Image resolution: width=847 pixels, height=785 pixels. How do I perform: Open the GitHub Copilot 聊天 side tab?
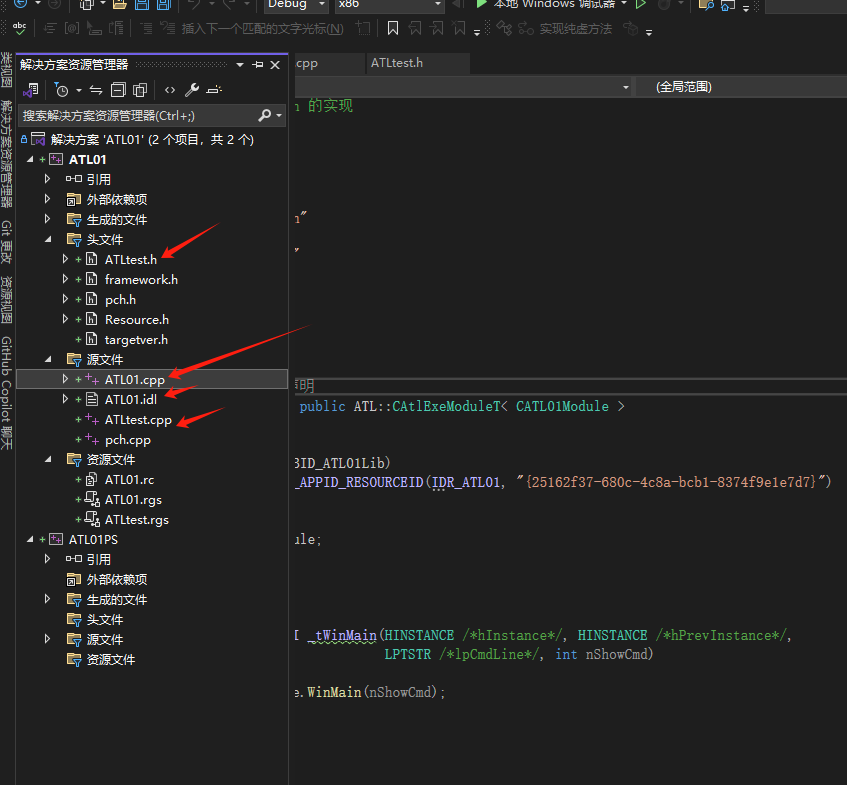[x=6, y=393]
